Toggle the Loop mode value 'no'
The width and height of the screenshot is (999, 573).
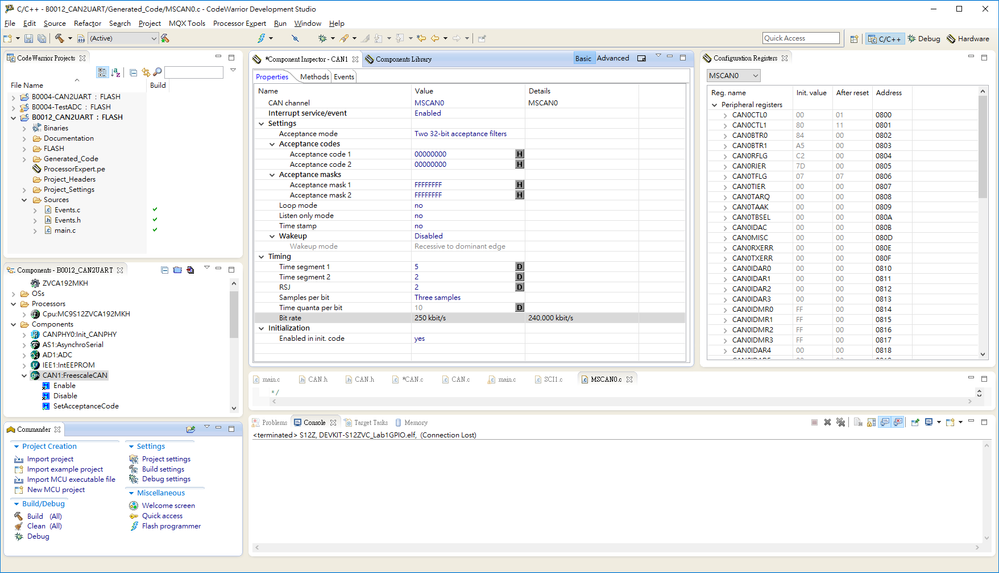tap(419, 206)
